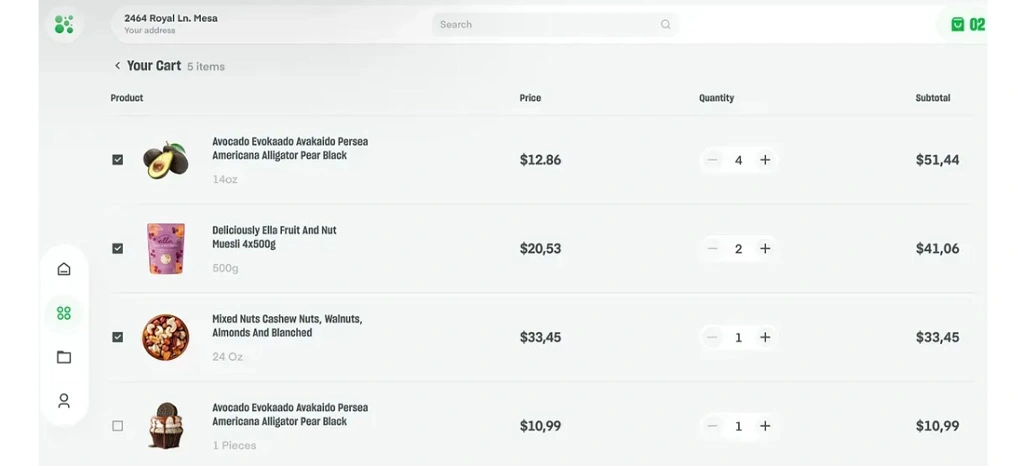Click the Subtotal column header

933,98
